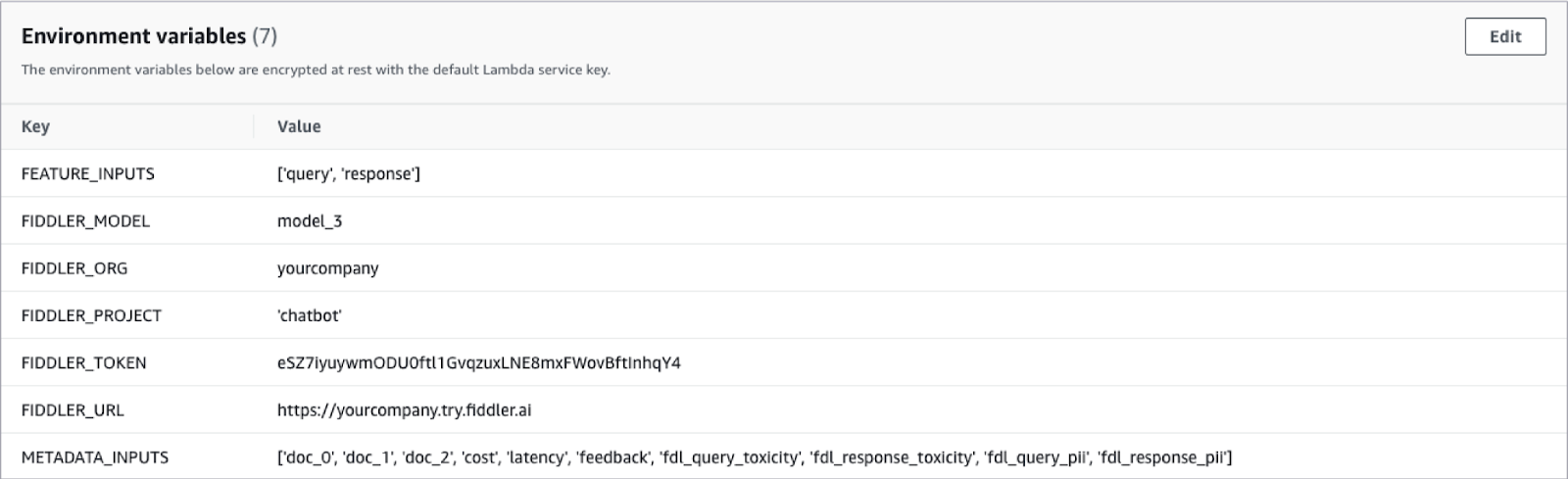Click the ['query', 'response'] value

[x=349, y=173]
